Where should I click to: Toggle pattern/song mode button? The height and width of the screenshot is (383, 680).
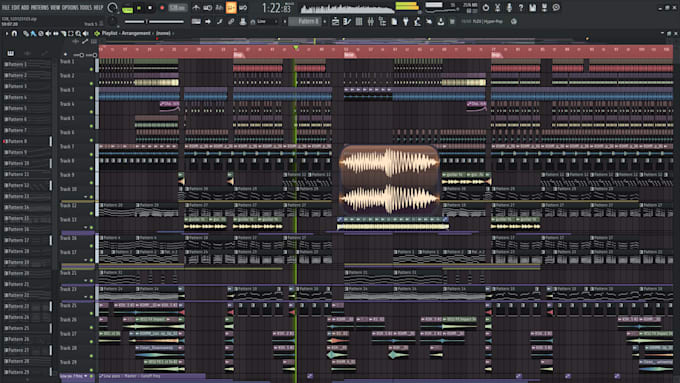point(128,10)
